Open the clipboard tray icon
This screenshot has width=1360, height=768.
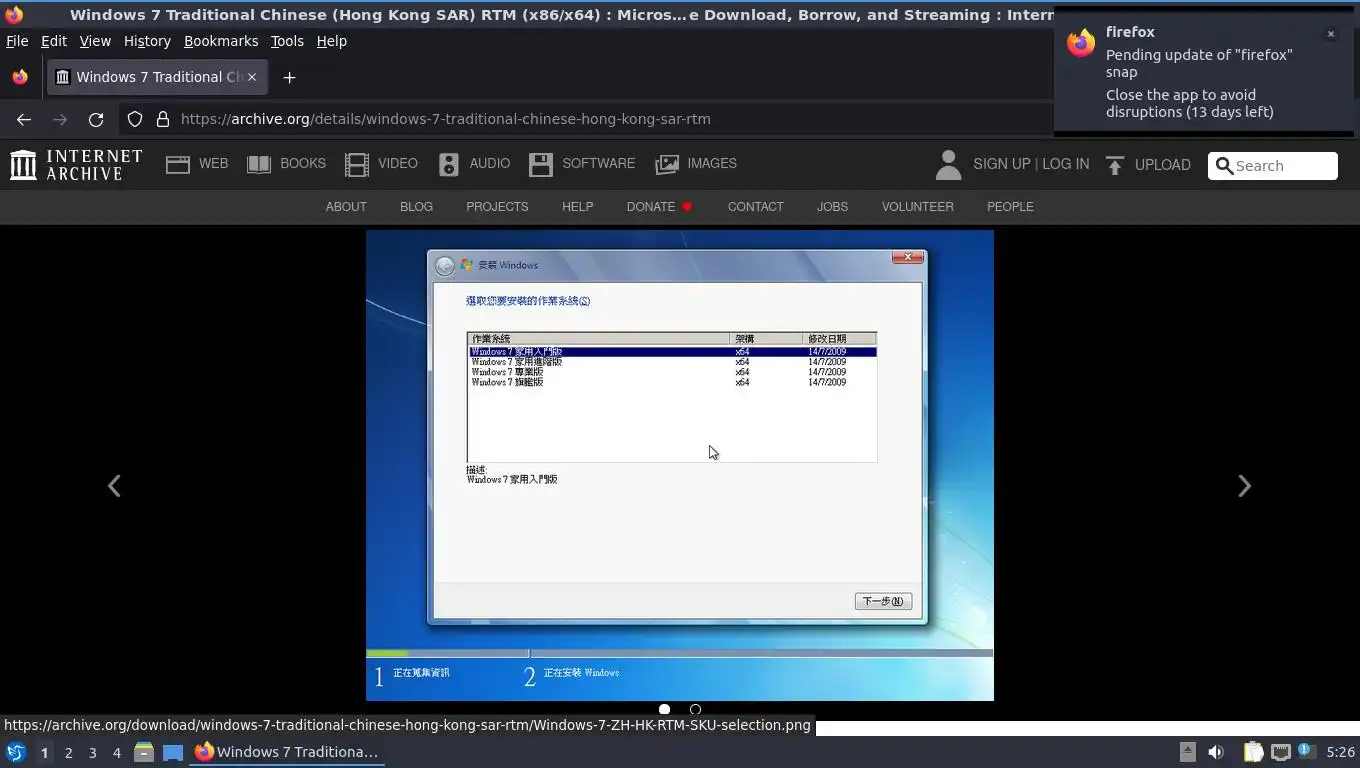tap(1253, 752)
